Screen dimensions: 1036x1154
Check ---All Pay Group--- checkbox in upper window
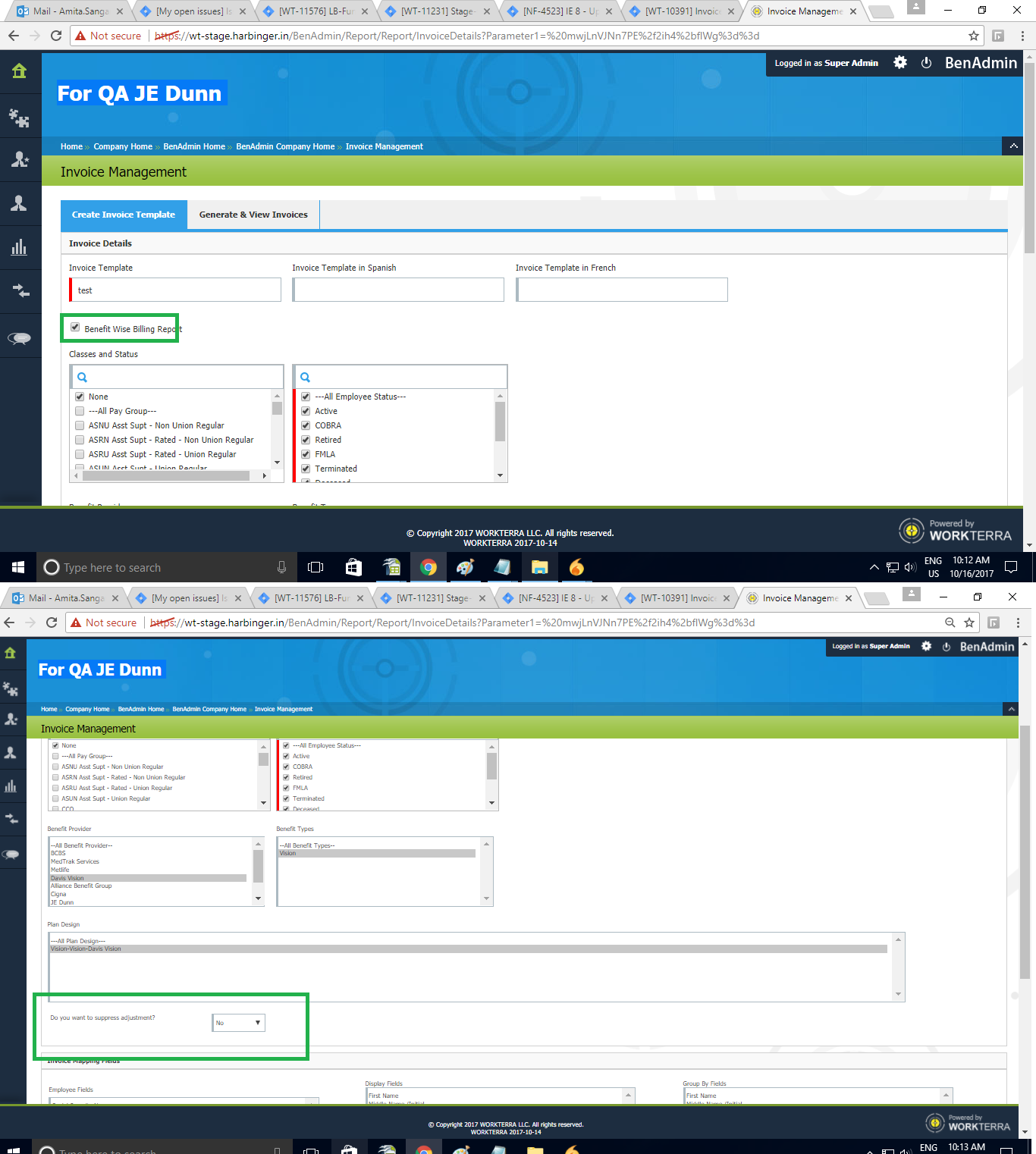80,411
